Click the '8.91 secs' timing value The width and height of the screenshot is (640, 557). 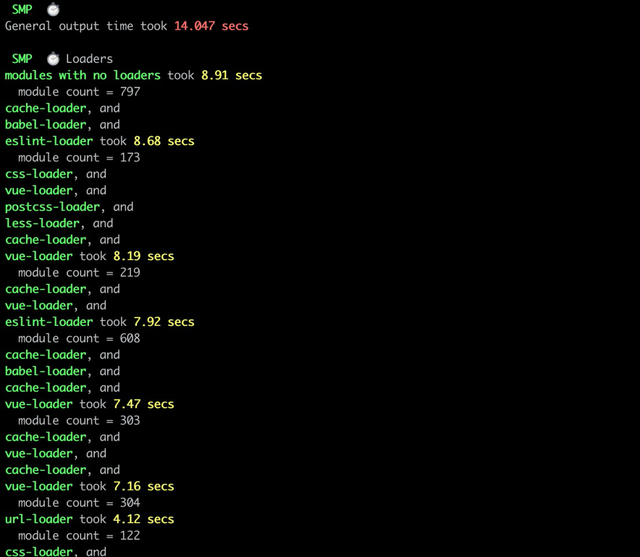point(231,75)
